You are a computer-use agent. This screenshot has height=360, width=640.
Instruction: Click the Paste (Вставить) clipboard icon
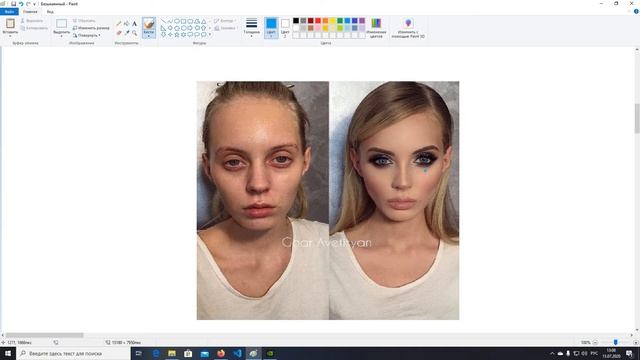coord(10,24)
